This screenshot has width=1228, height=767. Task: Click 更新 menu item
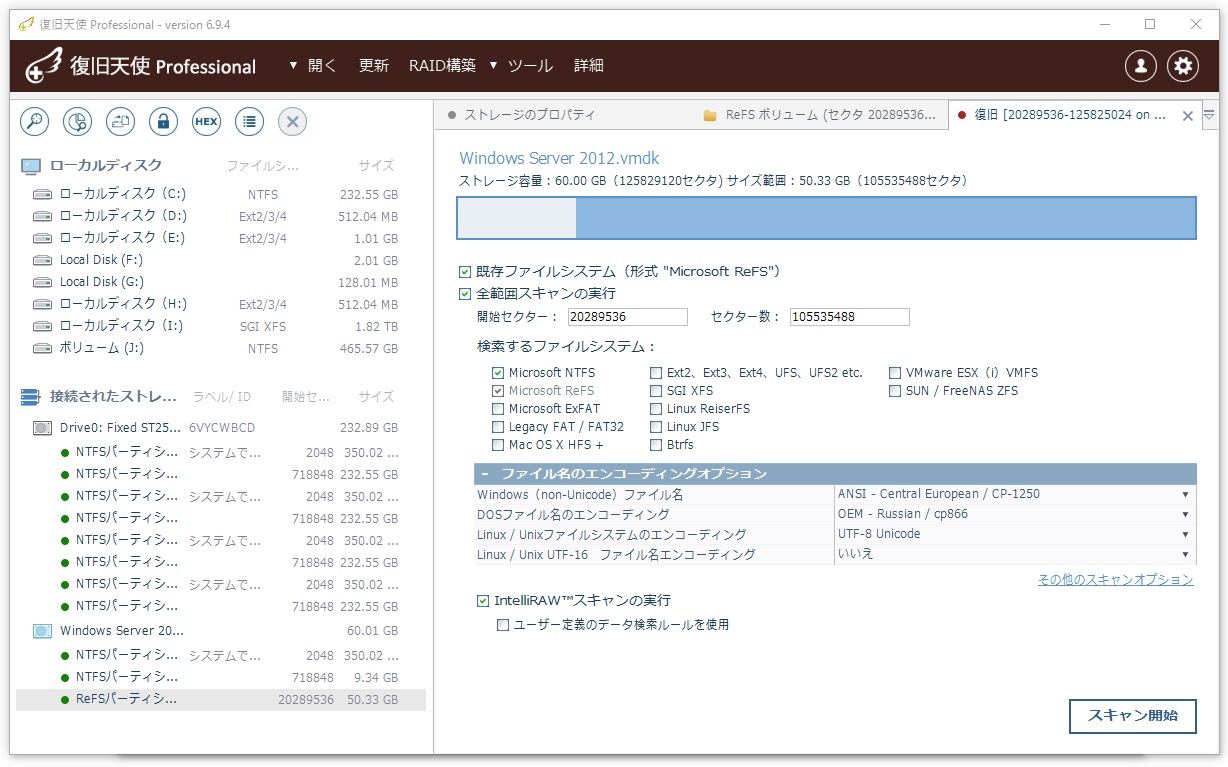pos(374,66)
